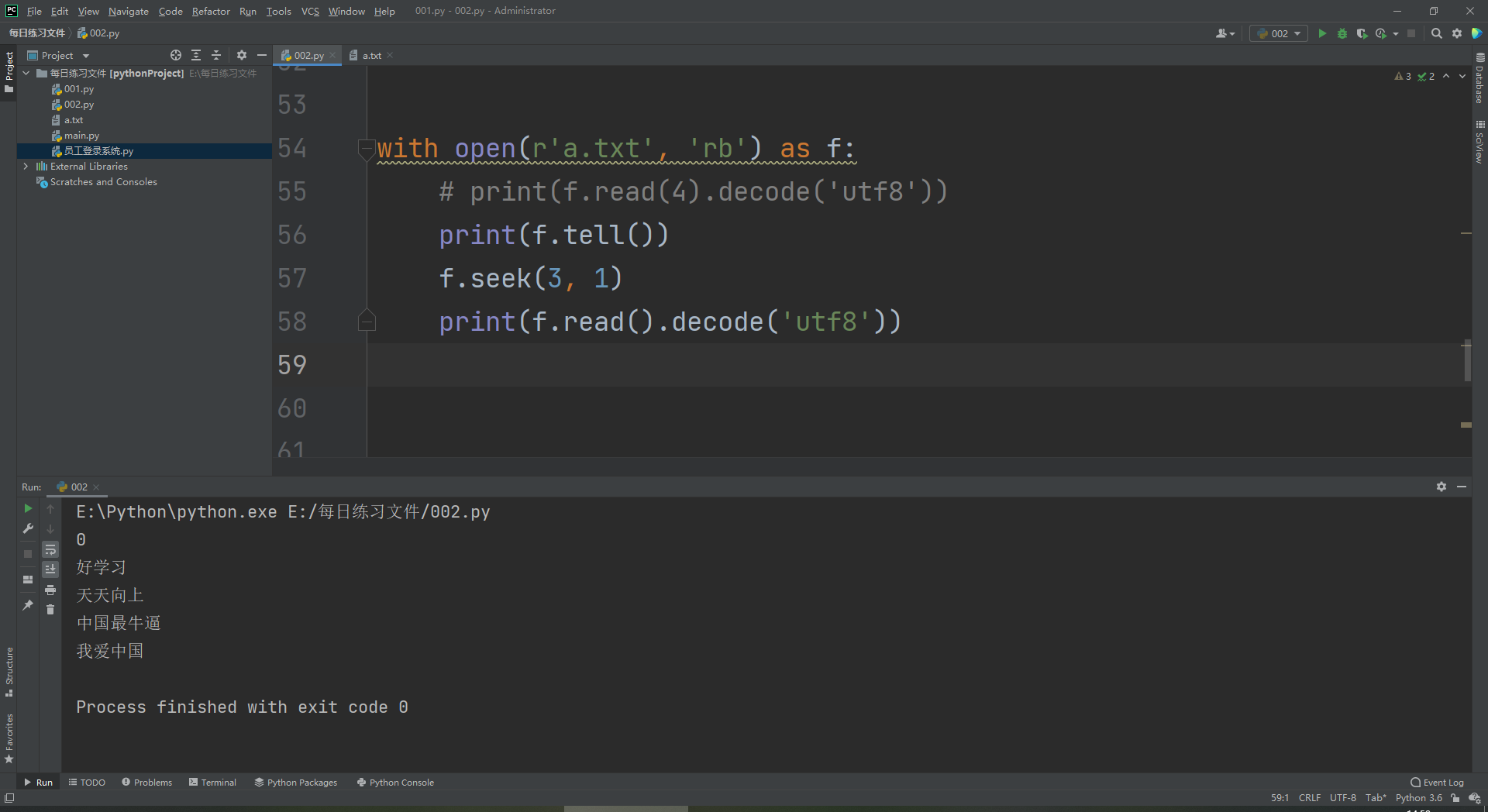Click the fold end marker at line 58

pyautogui.click(x=367, y=320)
